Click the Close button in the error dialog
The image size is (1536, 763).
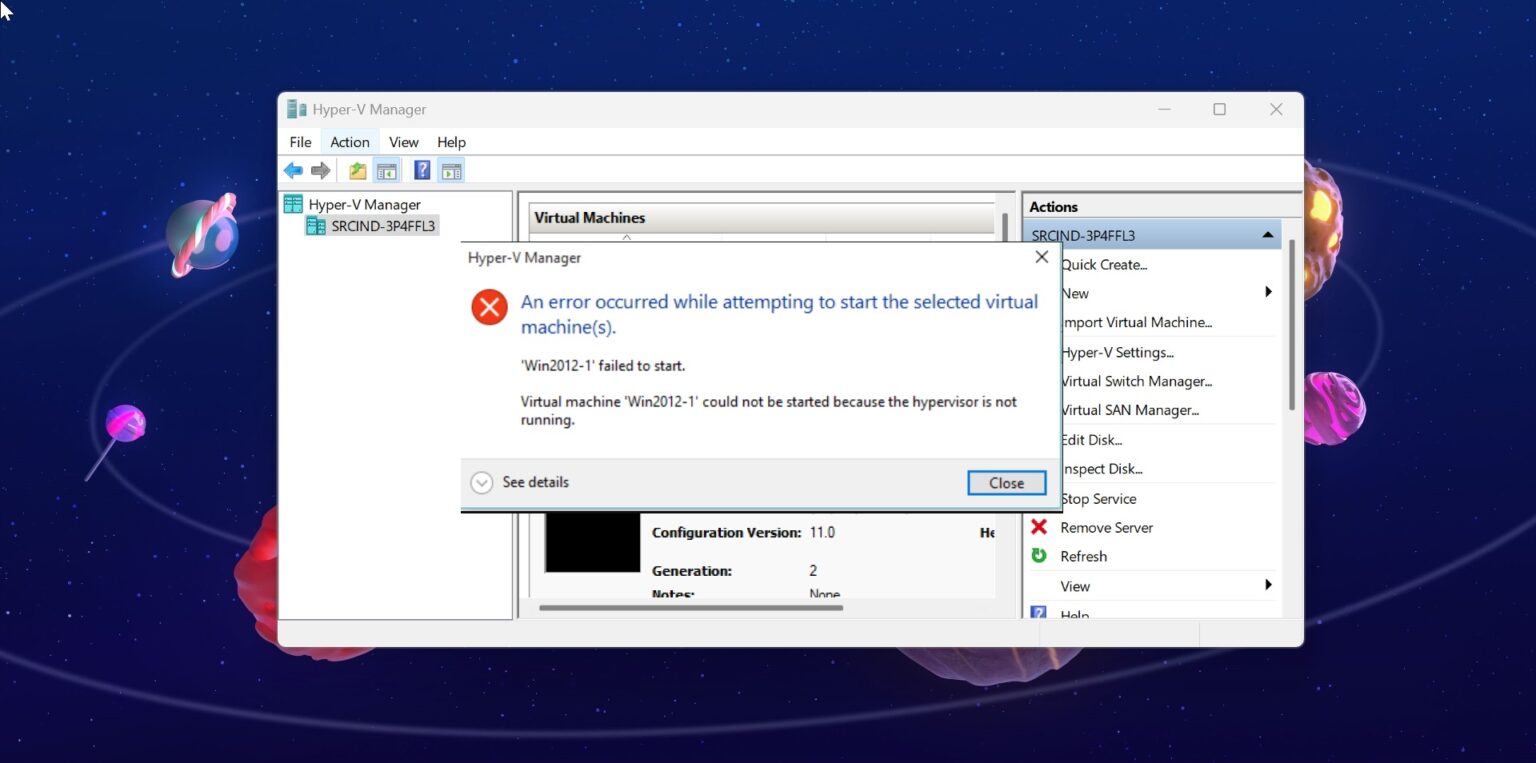click(x=1006, y=482)
